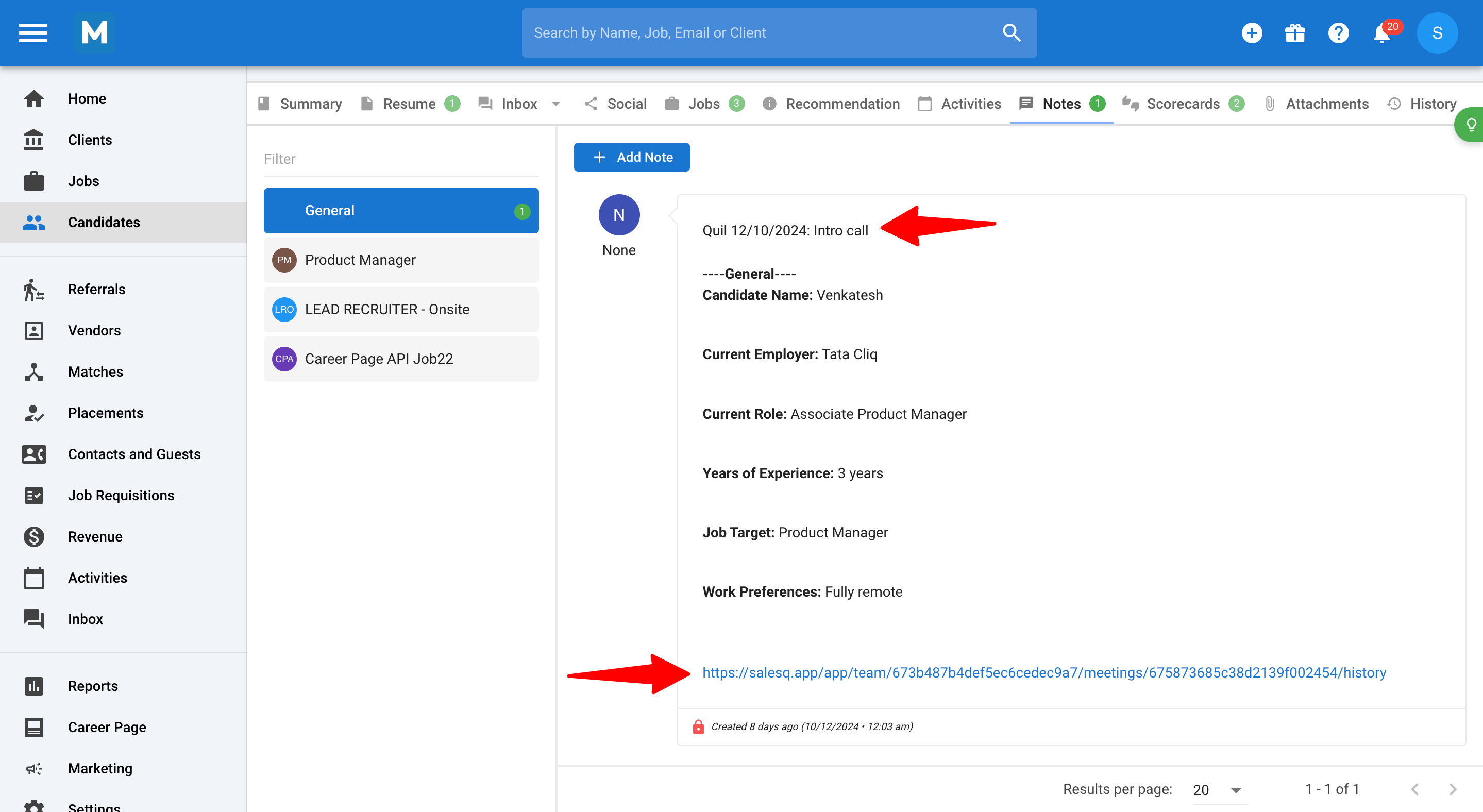Screen dimensions: 1483x812
Task: Click the Placements sidebar icon
Action: click(x=34, y=413)
